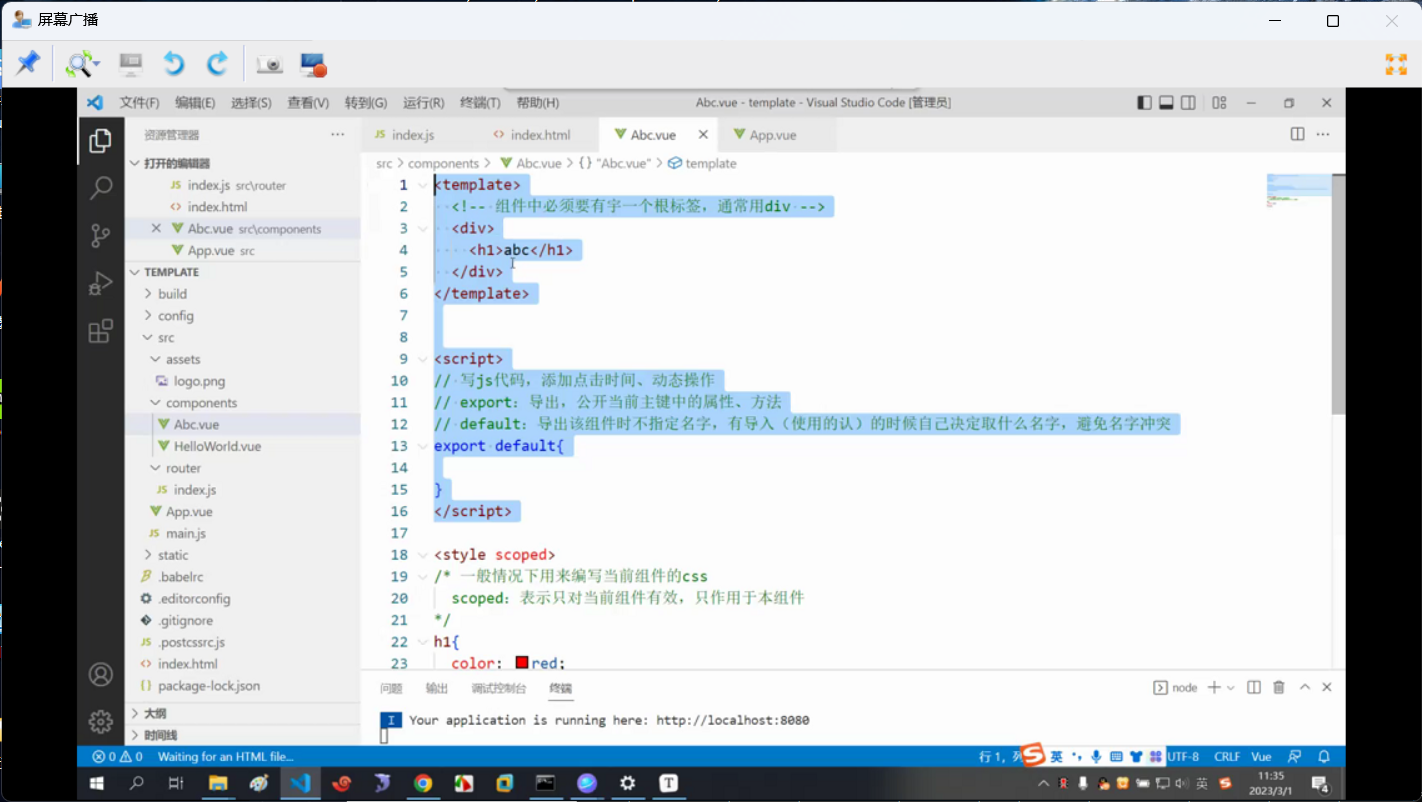The width and height of the screenshot is (1422, 802).
Task: Expand the build folder
Action: pos(172,294)
